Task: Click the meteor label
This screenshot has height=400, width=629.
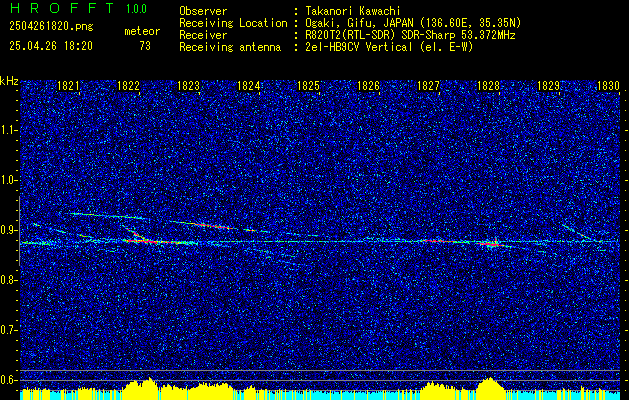Action: click(142, 31)
